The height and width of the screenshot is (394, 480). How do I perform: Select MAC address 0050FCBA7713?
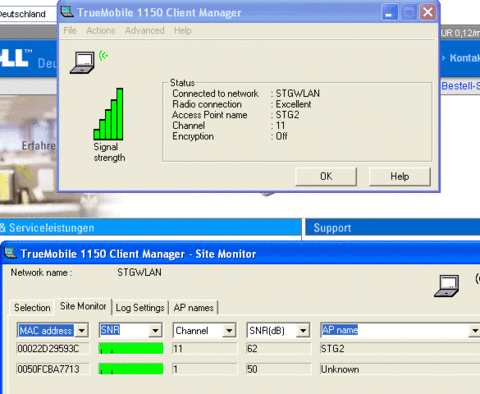tap(53, 369)
